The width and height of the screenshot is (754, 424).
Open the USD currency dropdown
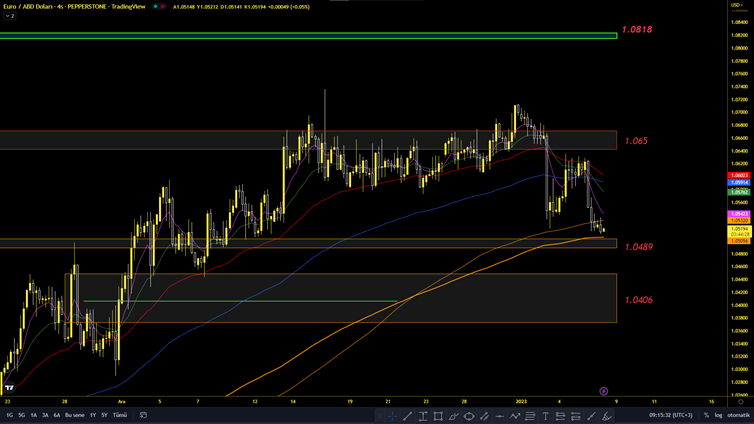click(x=737, y=5)
